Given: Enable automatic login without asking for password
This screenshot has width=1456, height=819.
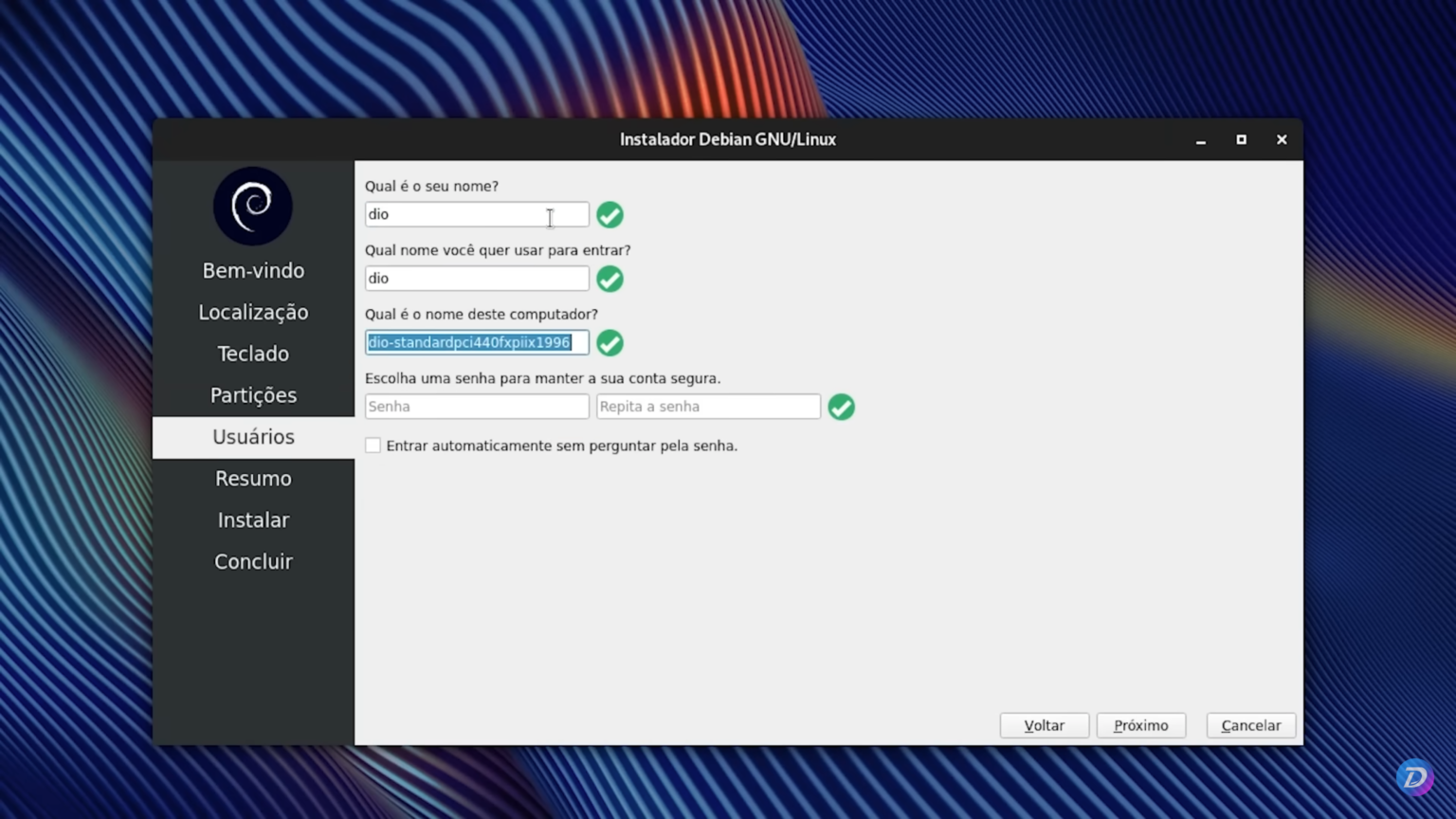Looking at the screenshot, I should pos(373,445).
